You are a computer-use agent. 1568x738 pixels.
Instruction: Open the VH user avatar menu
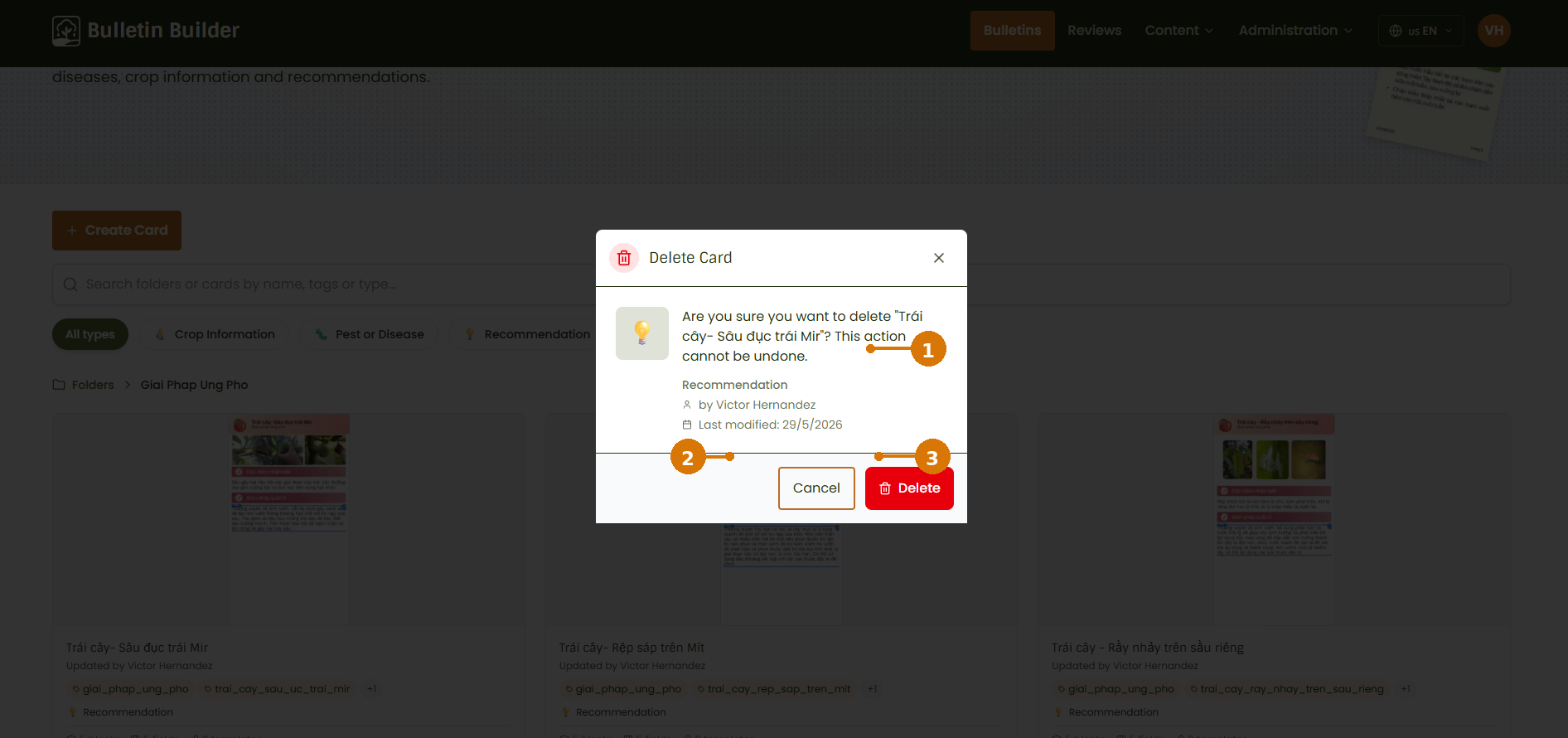(1494, 31)
